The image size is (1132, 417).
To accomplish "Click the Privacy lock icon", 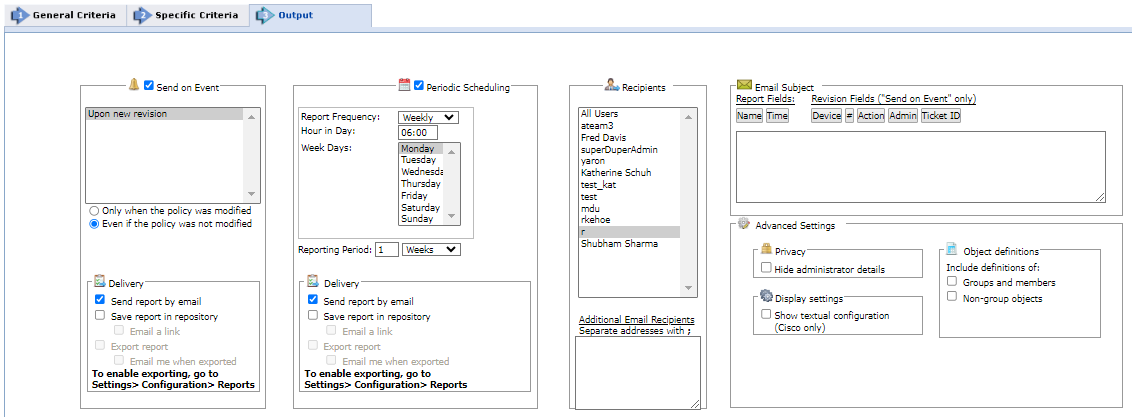I will [766, 249].
